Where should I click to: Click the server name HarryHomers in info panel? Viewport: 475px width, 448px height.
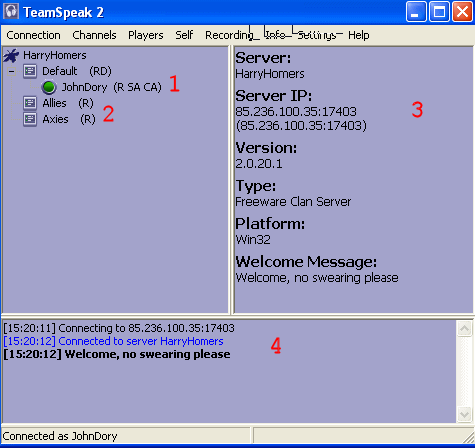(270, 74)
